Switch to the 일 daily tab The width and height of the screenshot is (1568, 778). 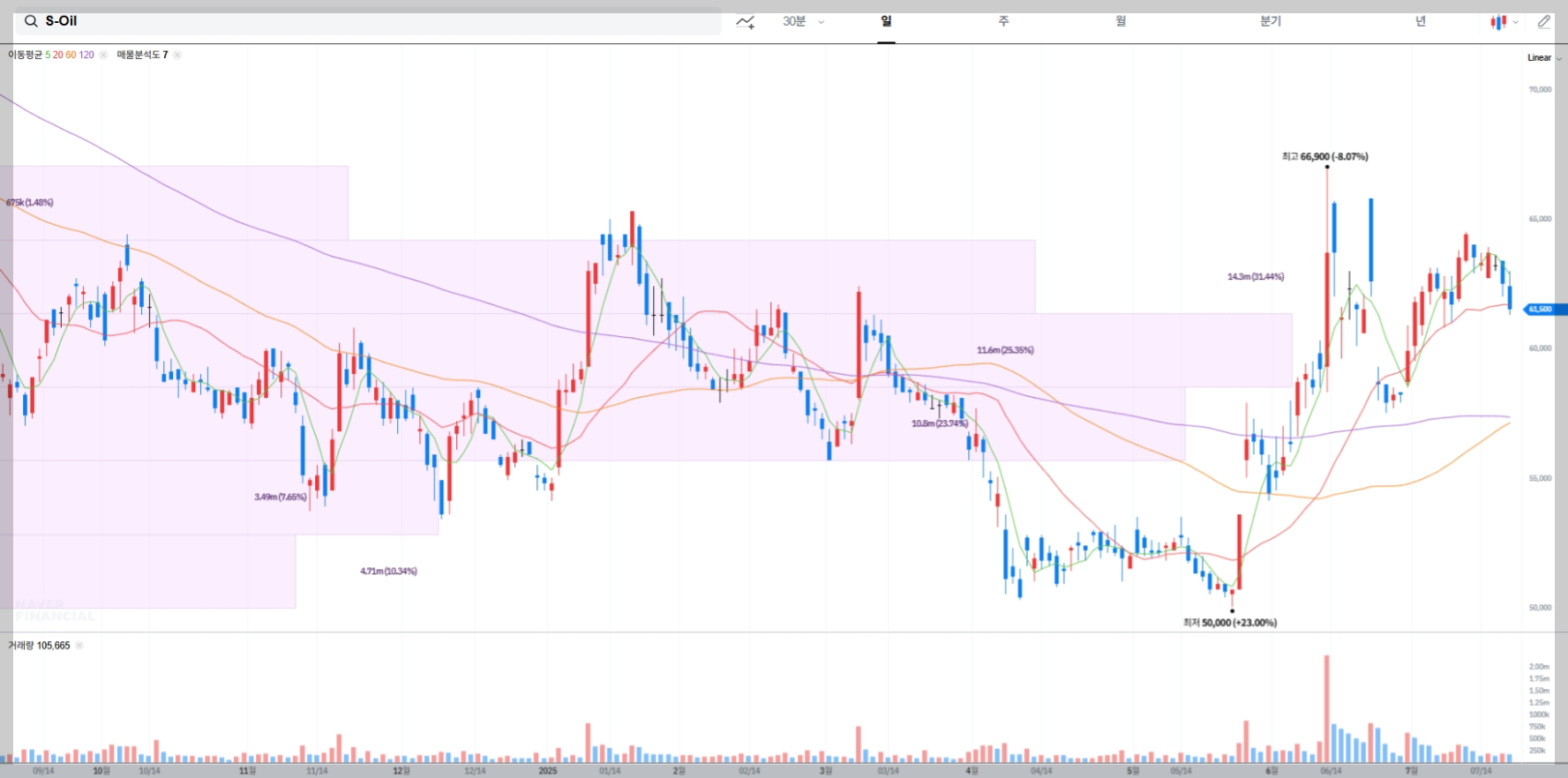coord(886,21)
